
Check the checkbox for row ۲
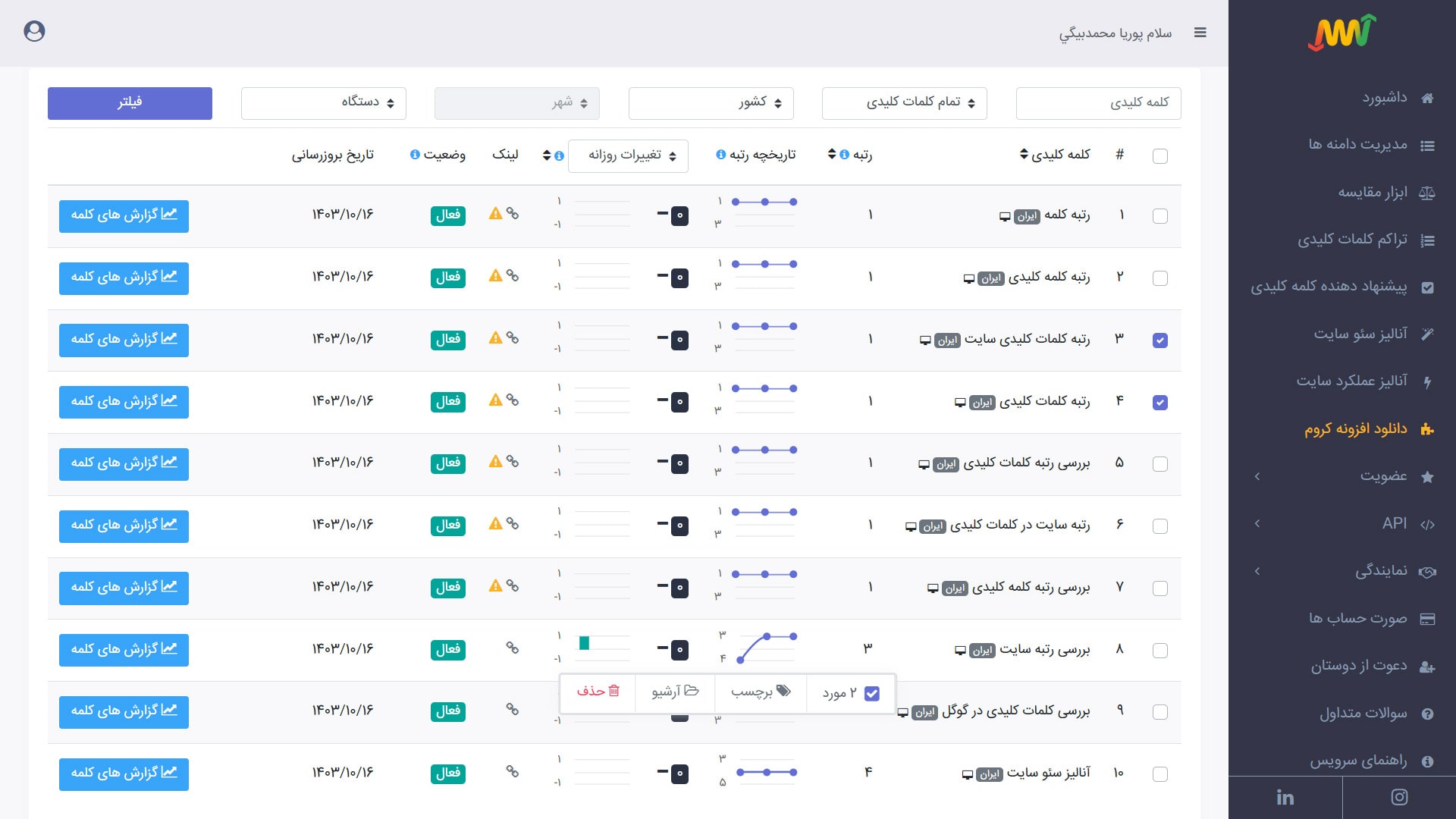pyautogui.click(x=1159, y=278)
